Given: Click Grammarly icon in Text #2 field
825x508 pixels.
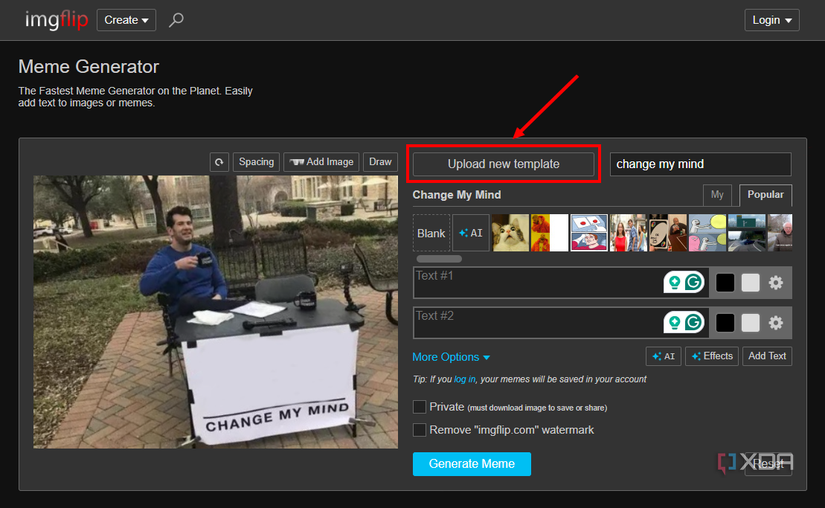Looking at the screenshot, I should coord(694,322).
